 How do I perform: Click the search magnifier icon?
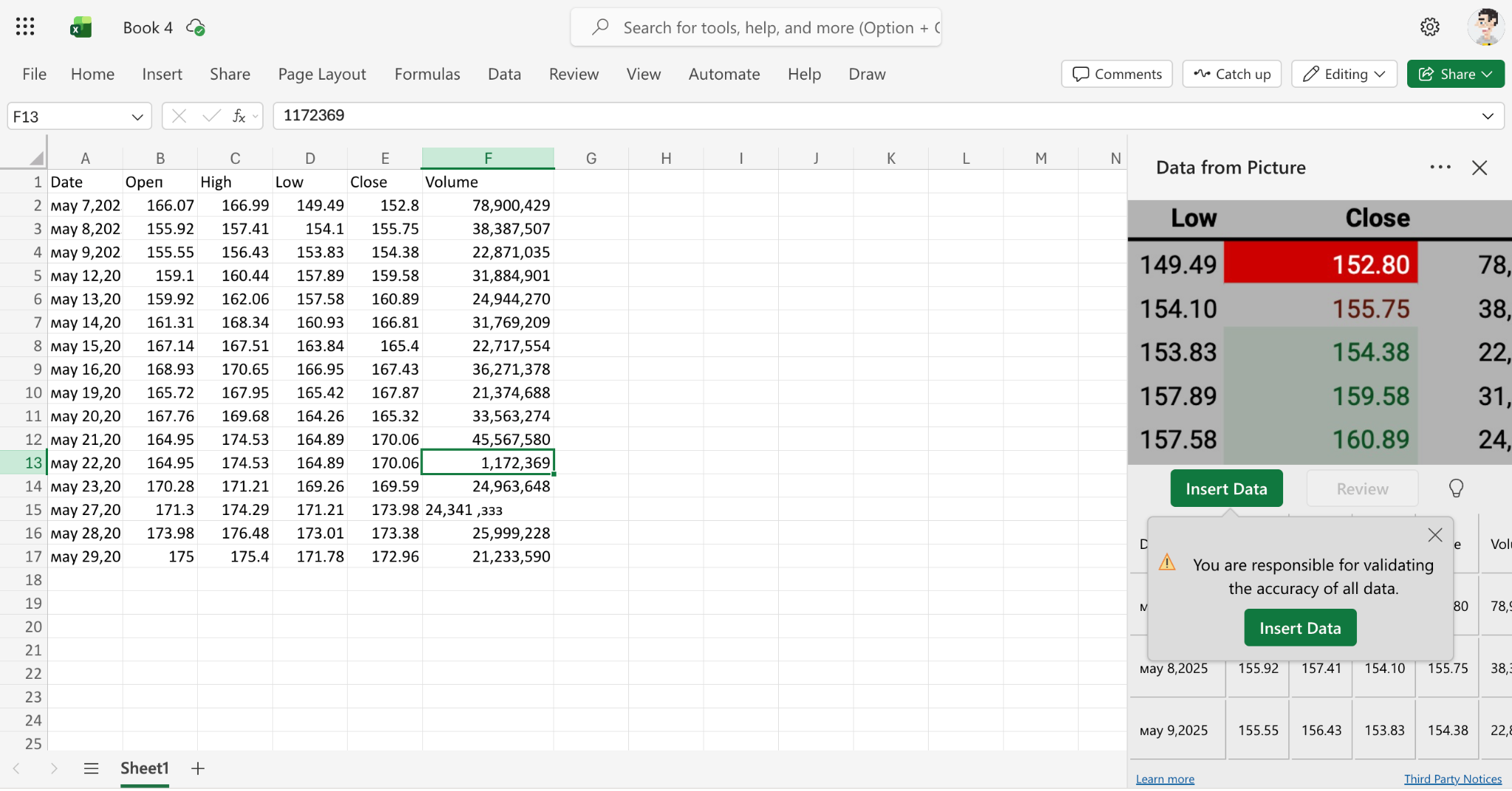click(600, 27)
